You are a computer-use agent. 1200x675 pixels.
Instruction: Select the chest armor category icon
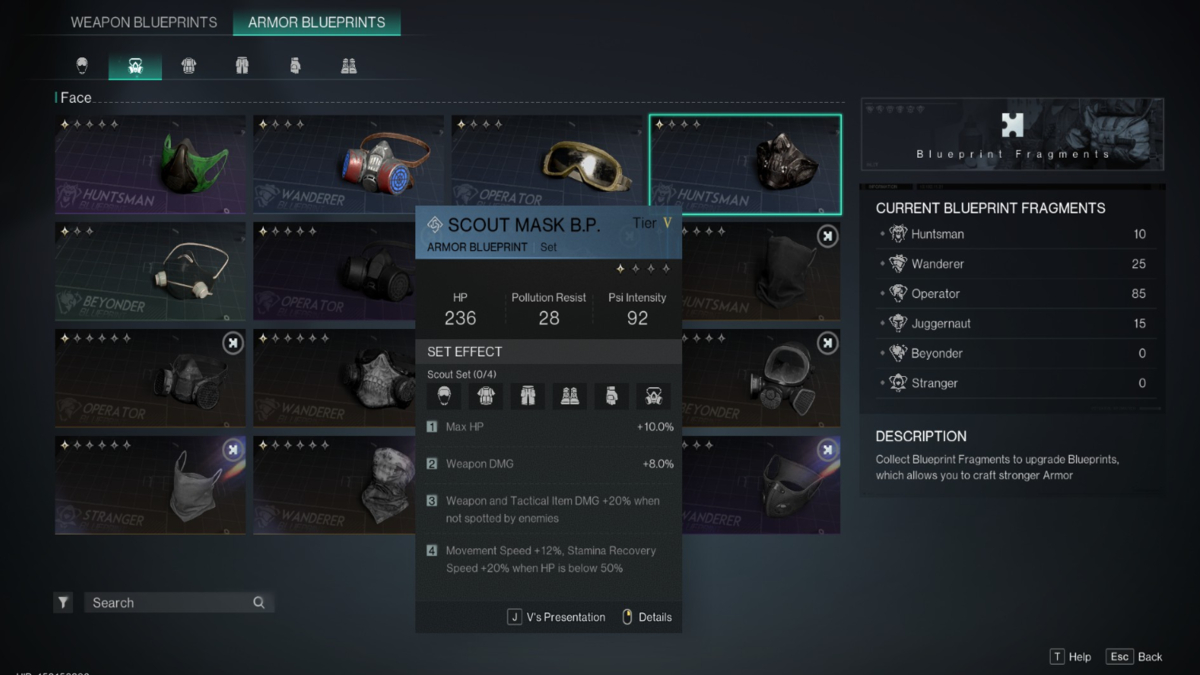(189, 66)
